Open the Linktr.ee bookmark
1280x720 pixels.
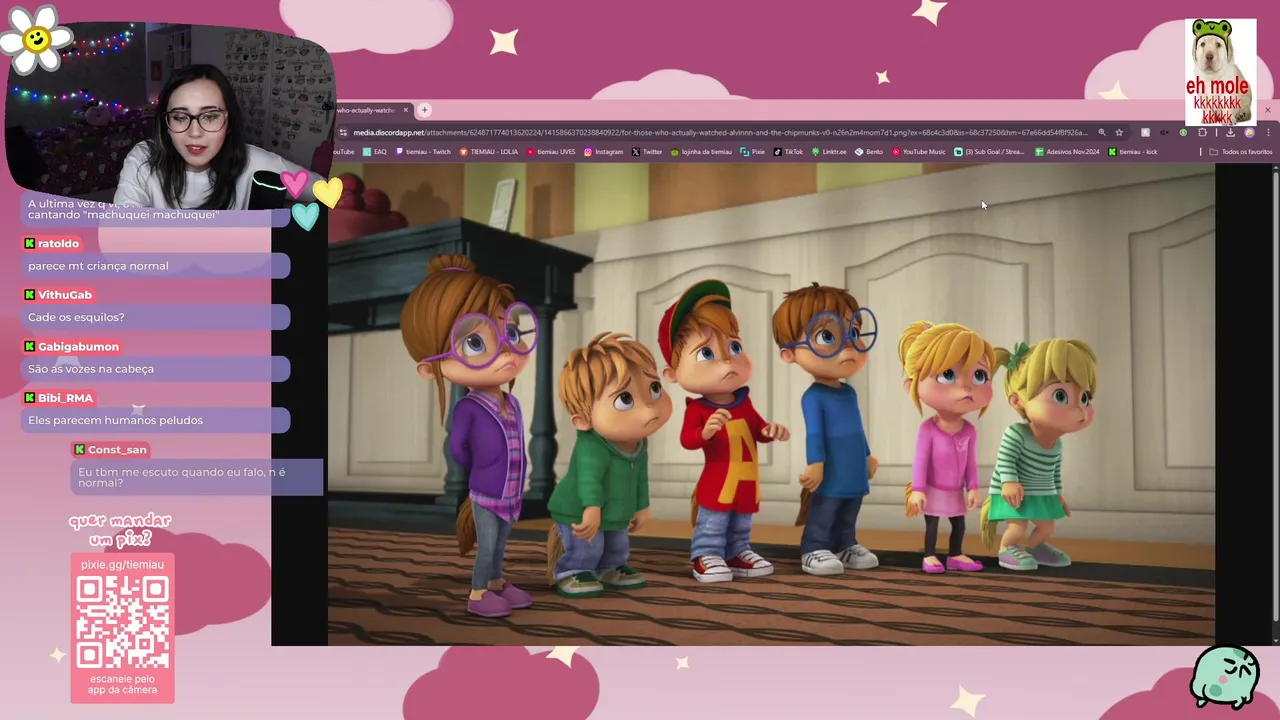coord(829,152)
